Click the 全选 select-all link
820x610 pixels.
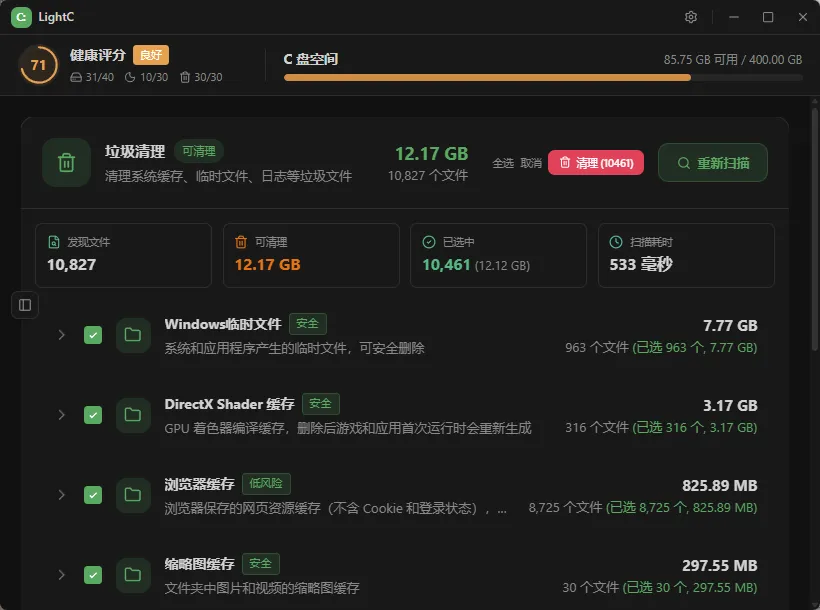tap(503, 163)
